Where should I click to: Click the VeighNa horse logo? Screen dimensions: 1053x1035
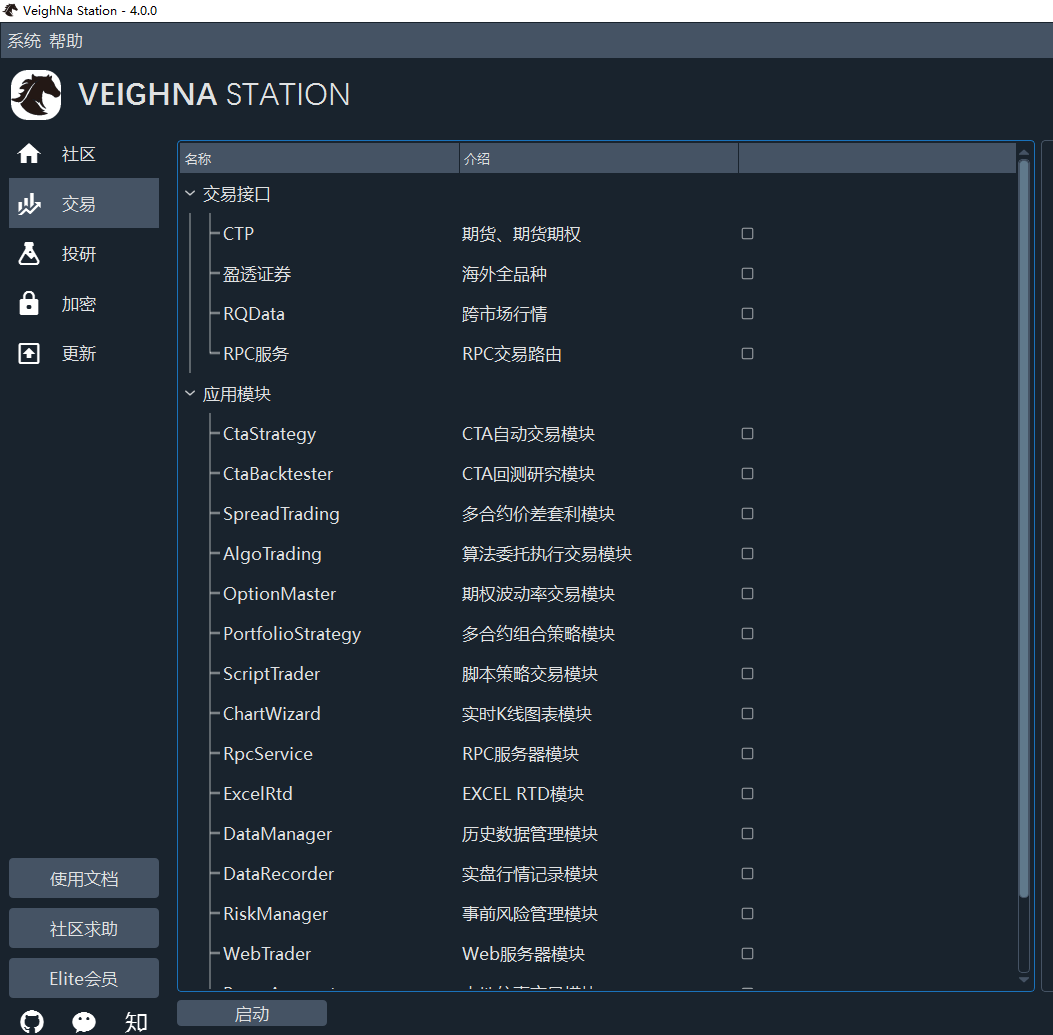pyautogui.click(x=36, y=95)
